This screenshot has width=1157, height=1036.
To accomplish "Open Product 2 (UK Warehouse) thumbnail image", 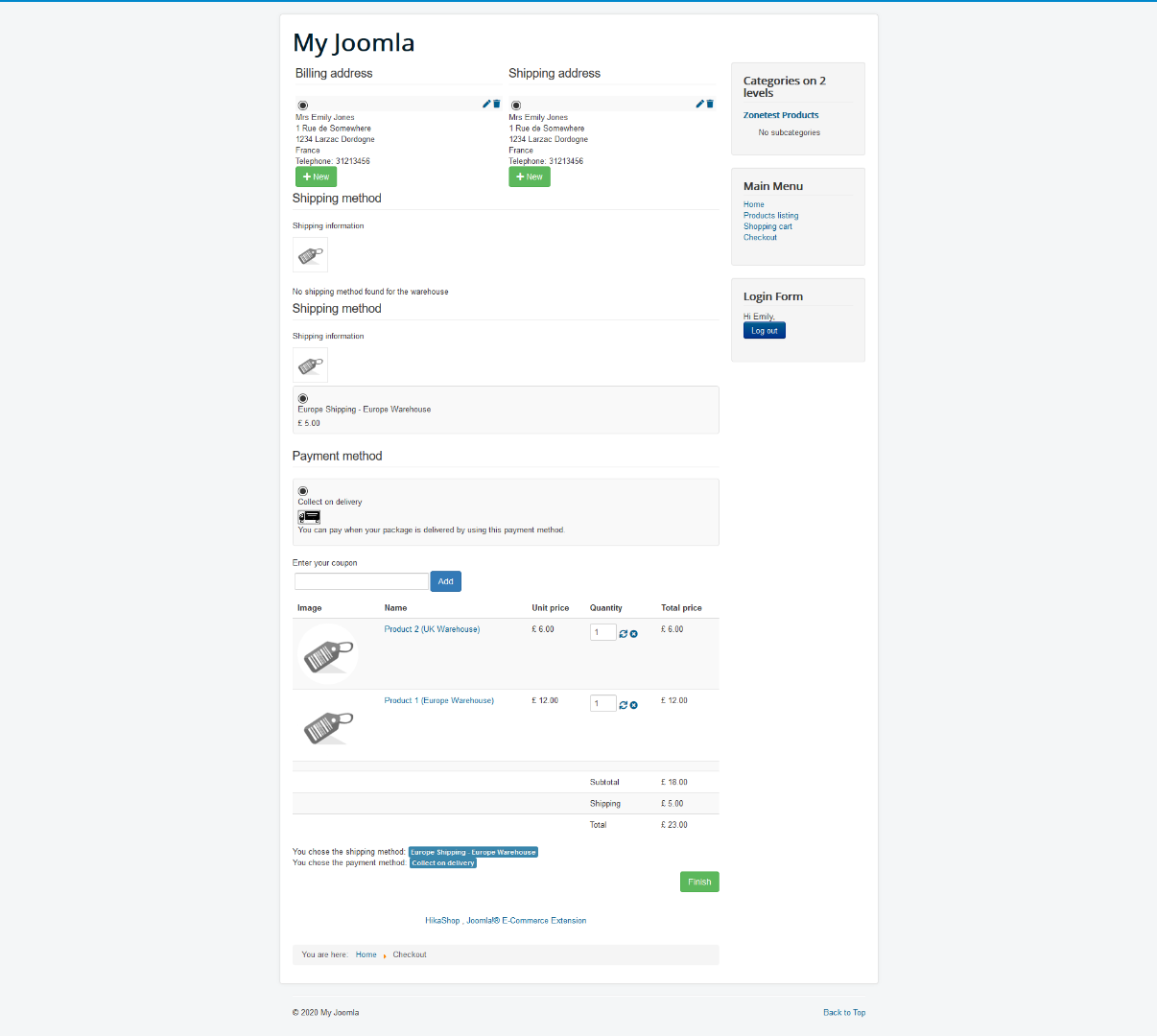I will tap(328, 654).
